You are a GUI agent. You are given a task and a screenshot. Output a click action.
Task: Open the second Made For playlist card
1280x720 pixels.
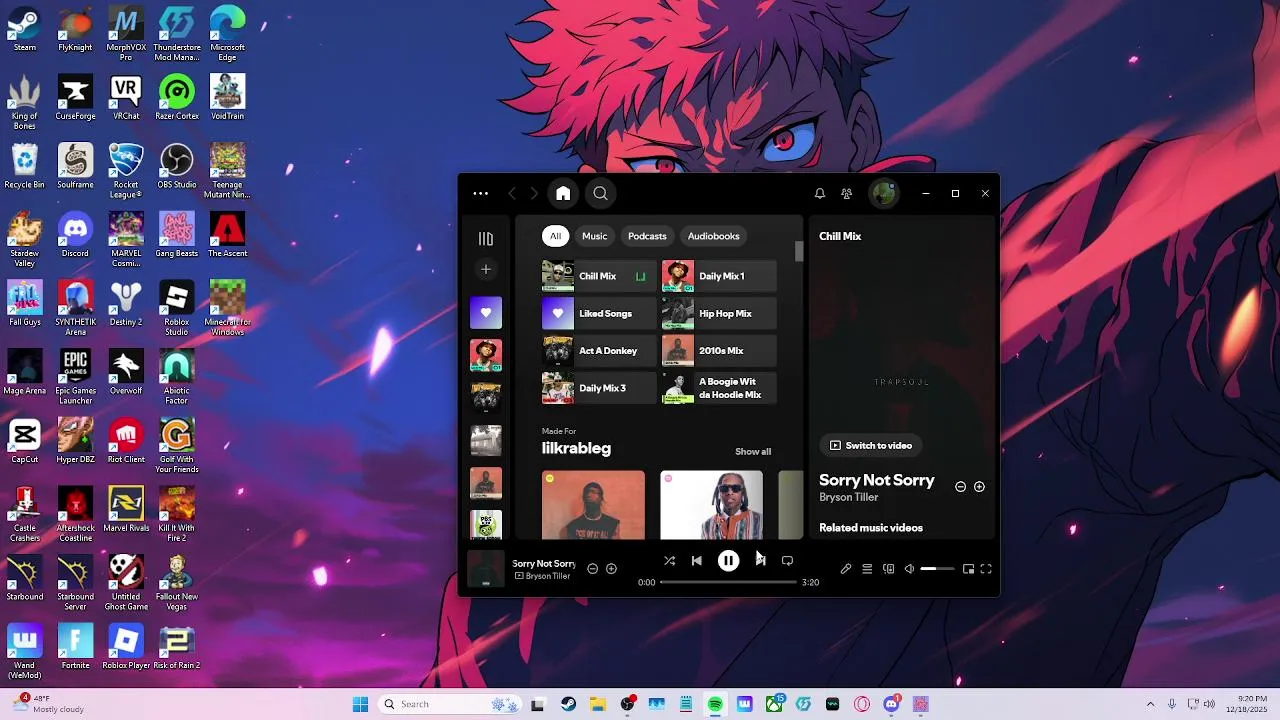(x=711, y=505)
